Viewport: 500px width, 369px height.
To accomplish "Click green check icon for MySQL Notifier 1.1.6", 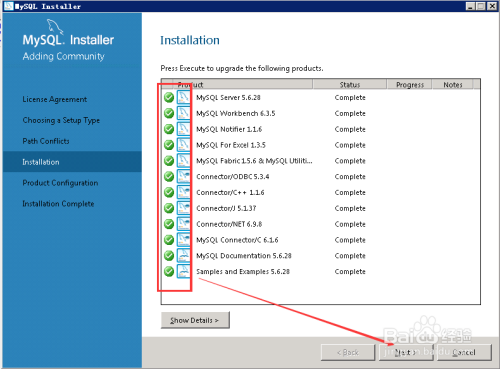I will (169, 129).
